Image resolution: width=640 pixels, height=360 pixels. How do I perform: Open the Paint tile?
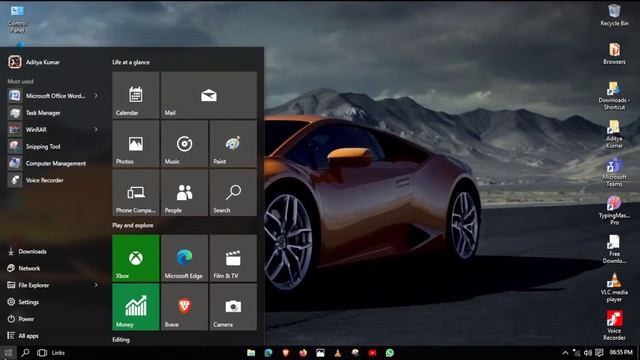coord(233,144)
